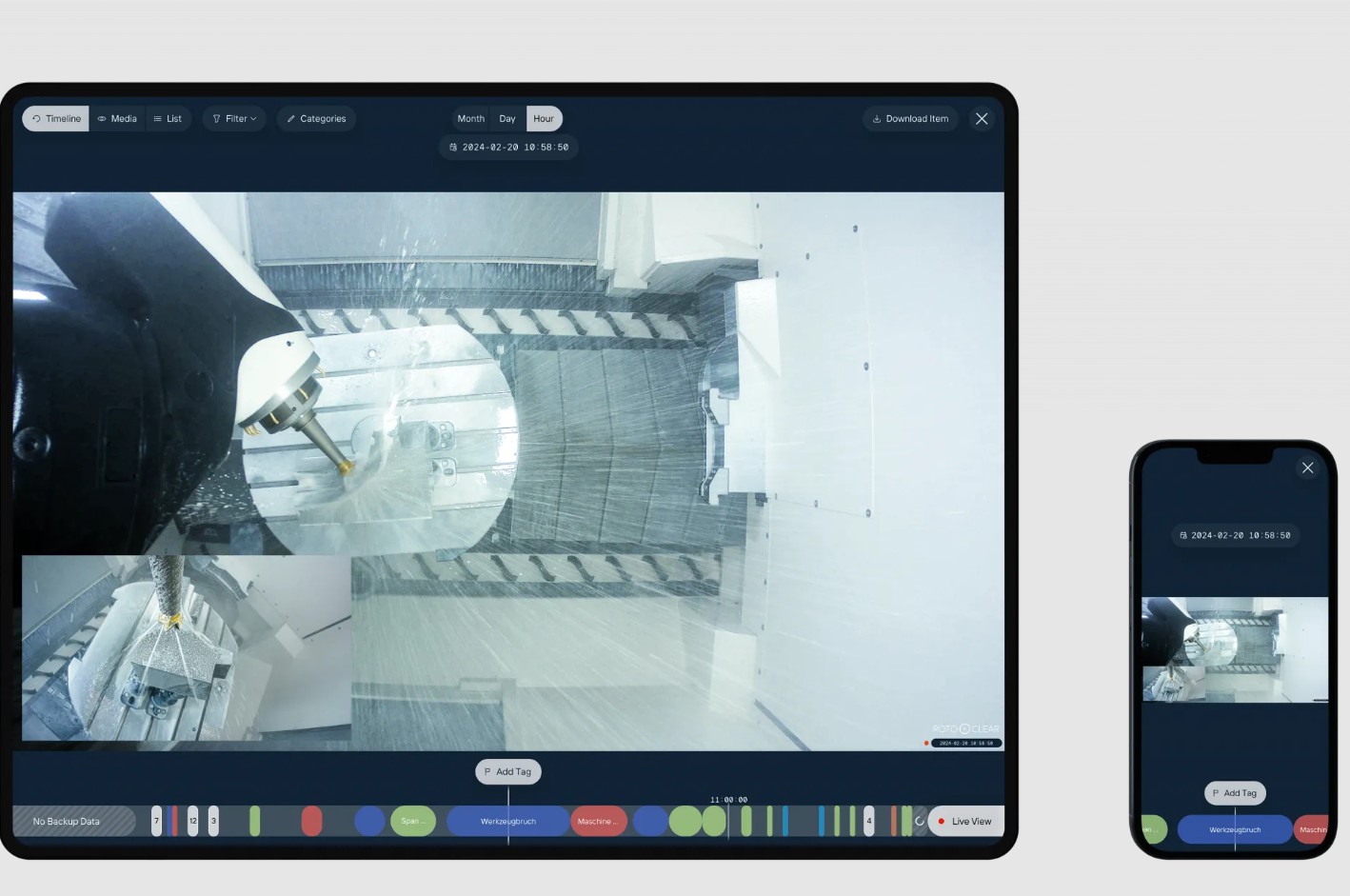Open the Media view tab

click(117, 119)
